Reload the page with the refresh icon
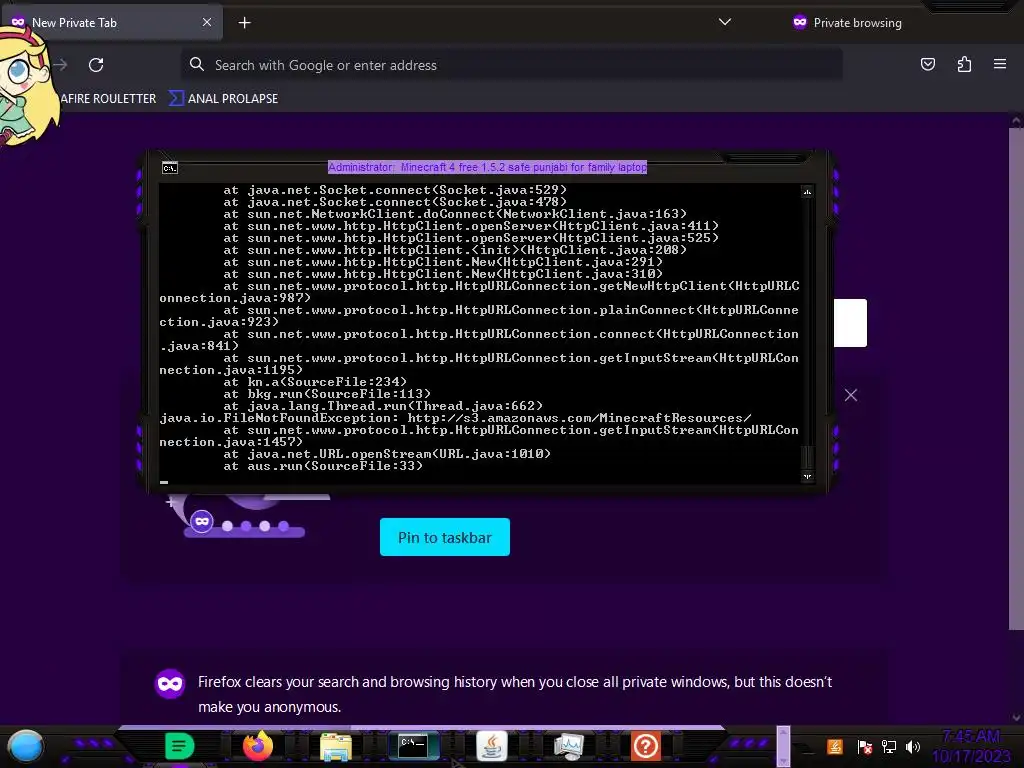This screenshot has height=768, width=1024. pyautogui.click(x=96, y=65)
